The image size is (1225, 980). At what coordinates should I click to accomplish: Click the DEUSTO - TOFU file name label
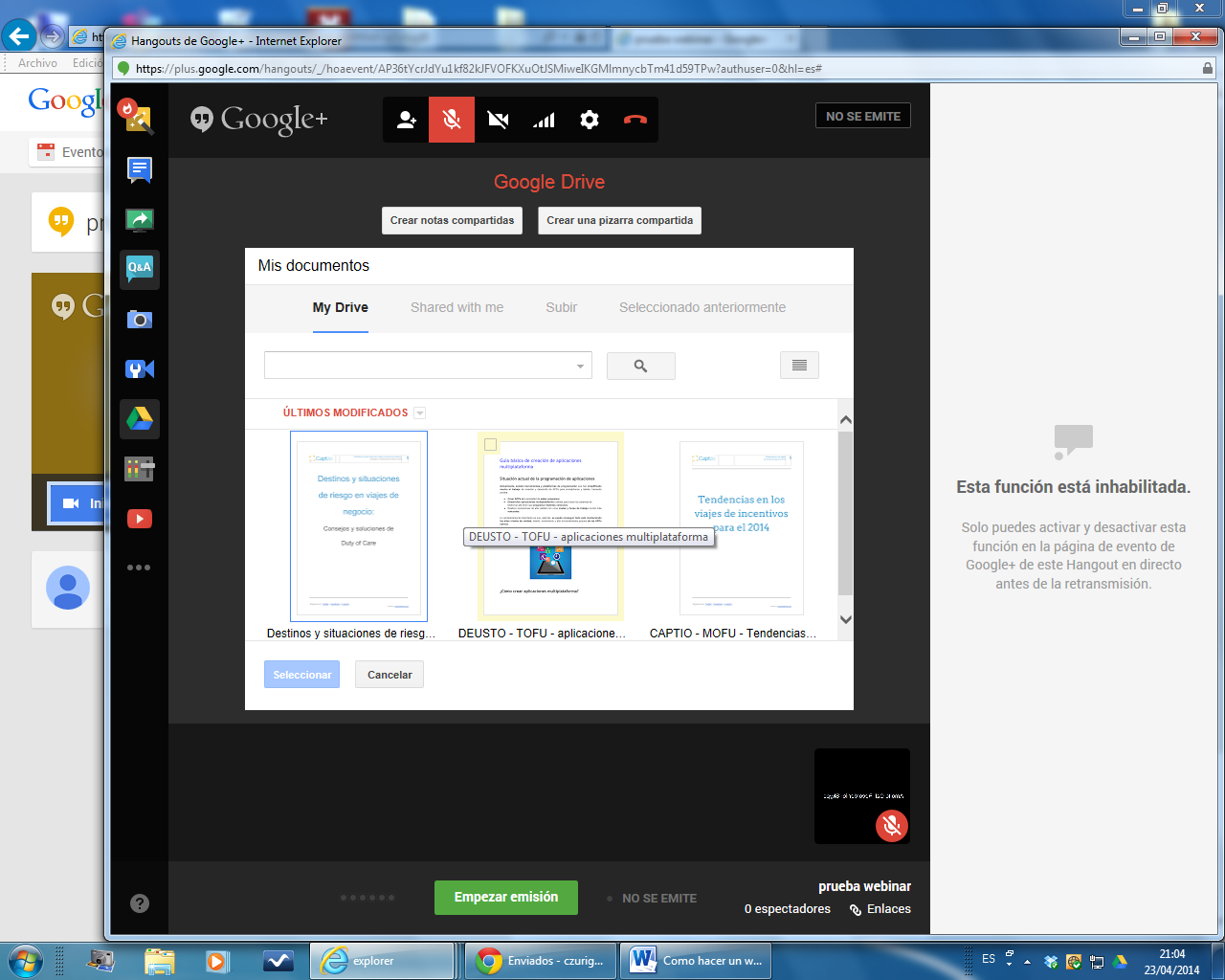tap(542, 634)
